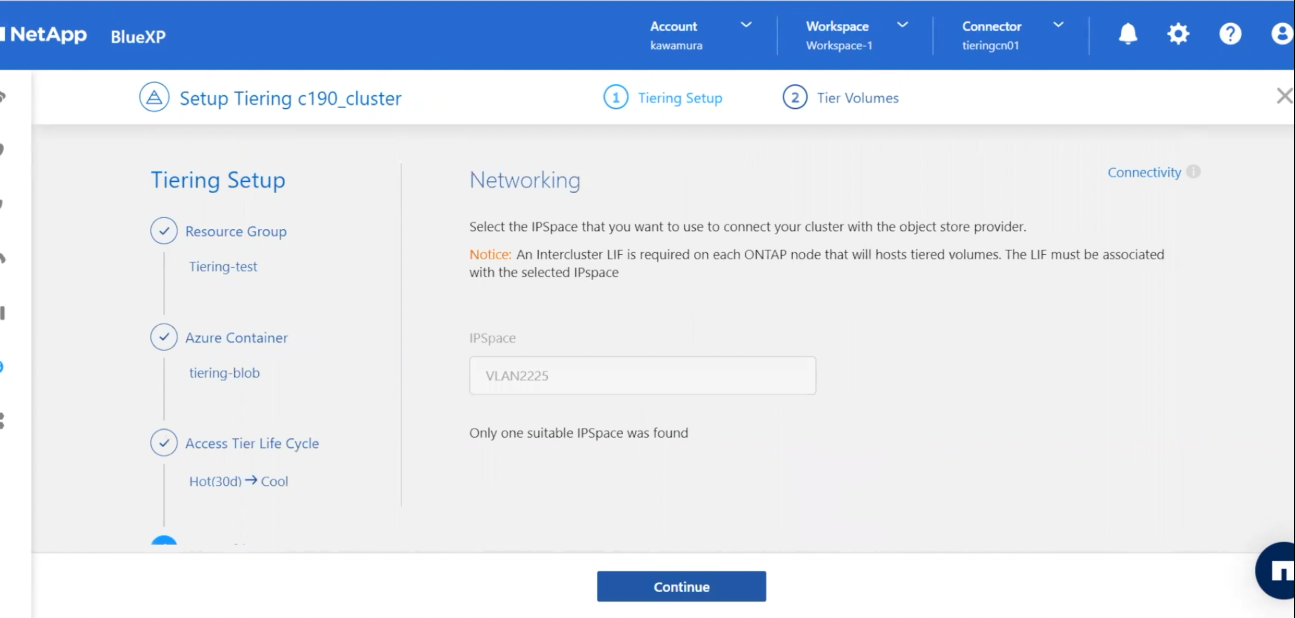
Task: Click the IPSpace field showing VLAN2225
Action: pyautogui.click(x=643, y=376)
